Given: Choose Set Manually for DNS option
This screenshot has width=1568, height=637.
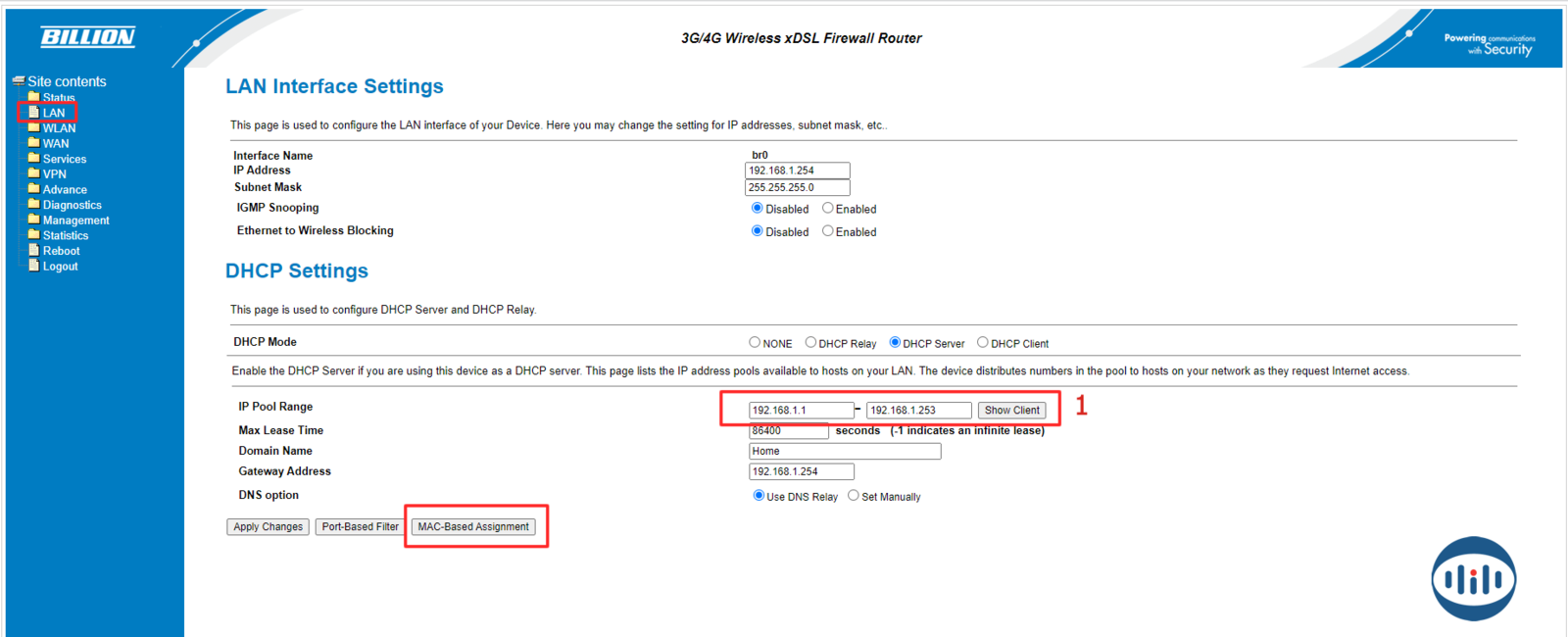Looking at the screenshot, I should (854, 496).
